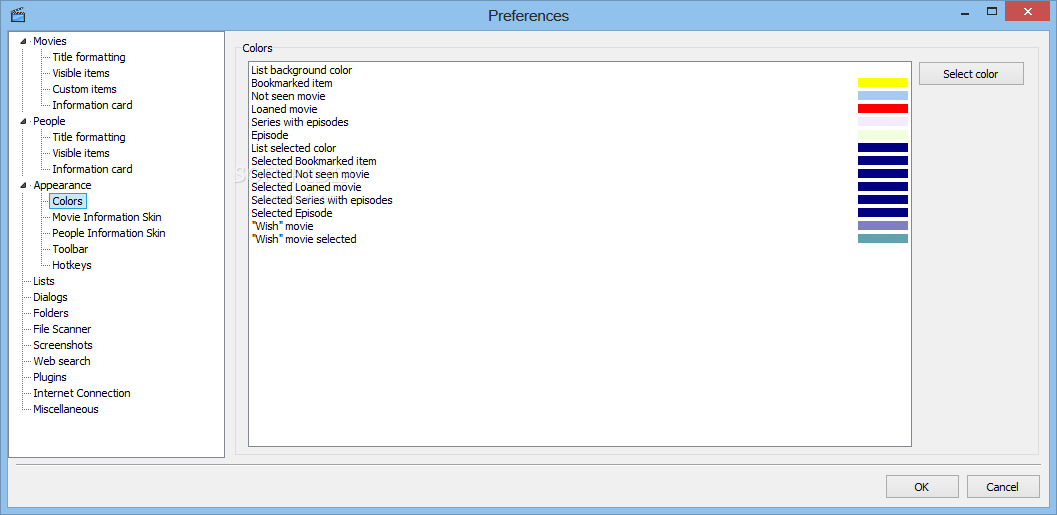Open the Web search preferences
This screenshot has height=515, width=1057.
[x=61, y=361]
